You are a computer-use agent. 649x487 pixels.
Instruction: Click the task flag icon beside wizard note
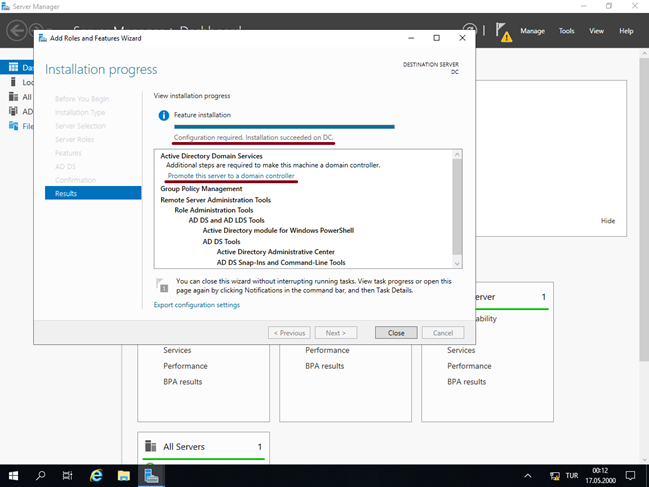click(162, 285)
